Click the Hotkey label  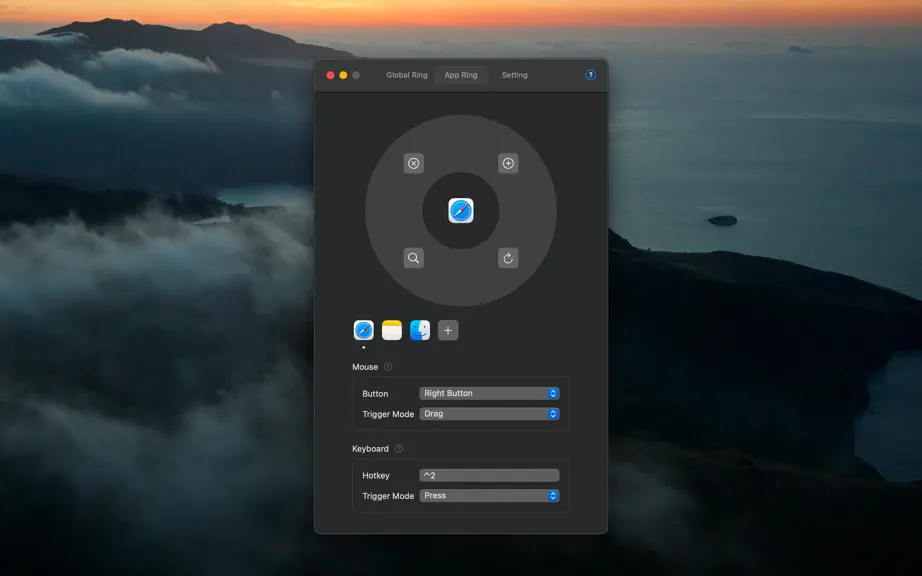tap(376, 475)
